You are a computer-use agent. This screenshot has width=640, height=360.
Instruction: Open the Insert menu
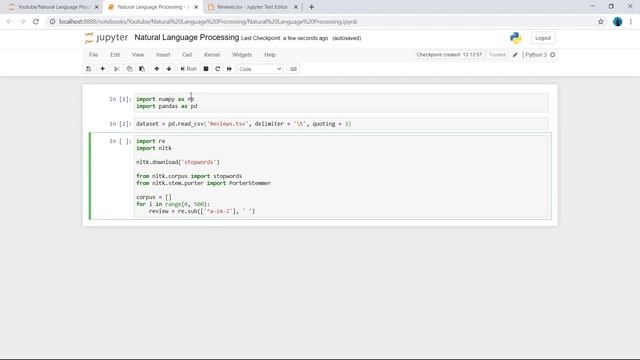[163, 55]
